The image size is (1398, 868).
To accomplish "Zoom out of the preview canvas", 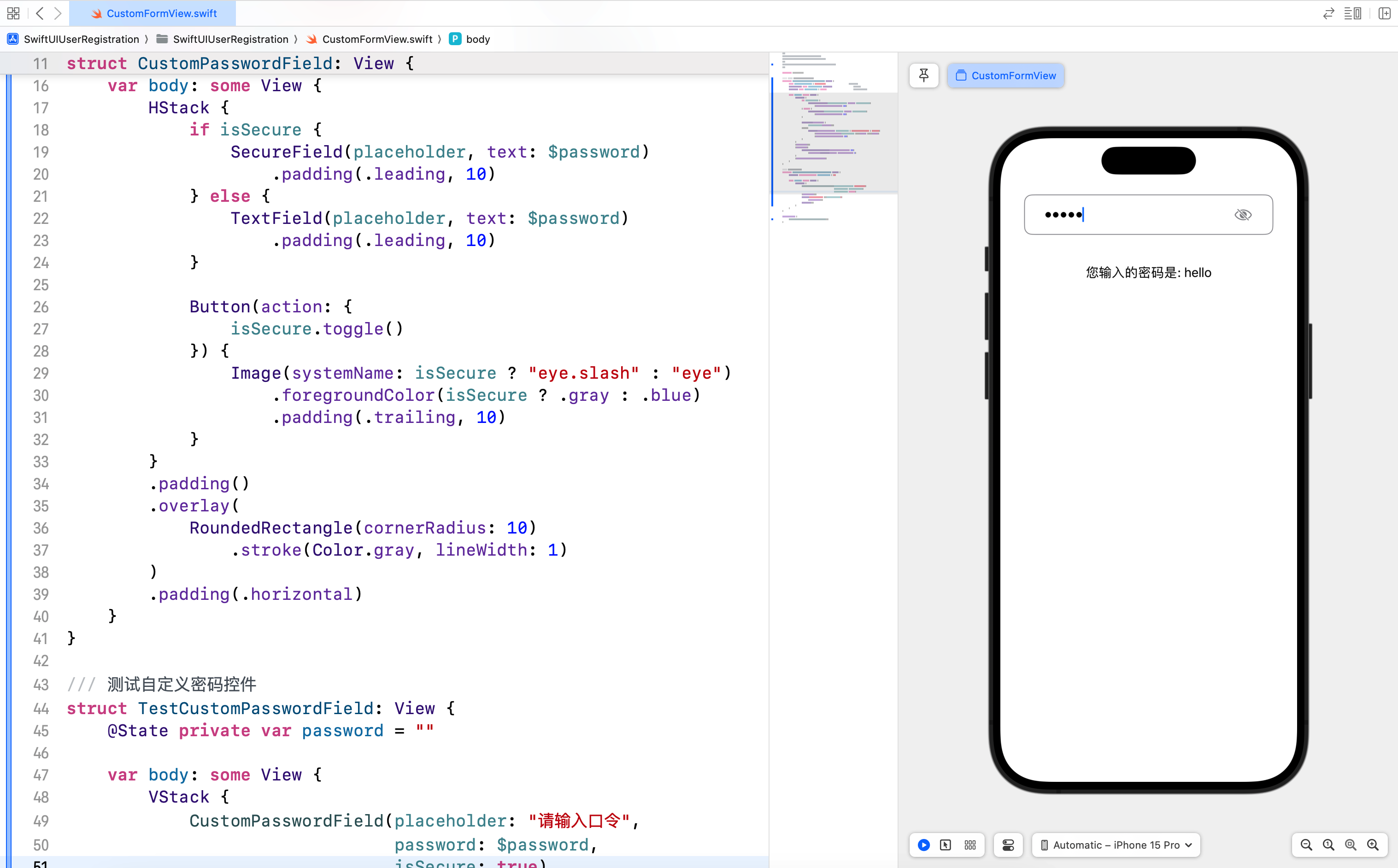I will (1306, 845).
